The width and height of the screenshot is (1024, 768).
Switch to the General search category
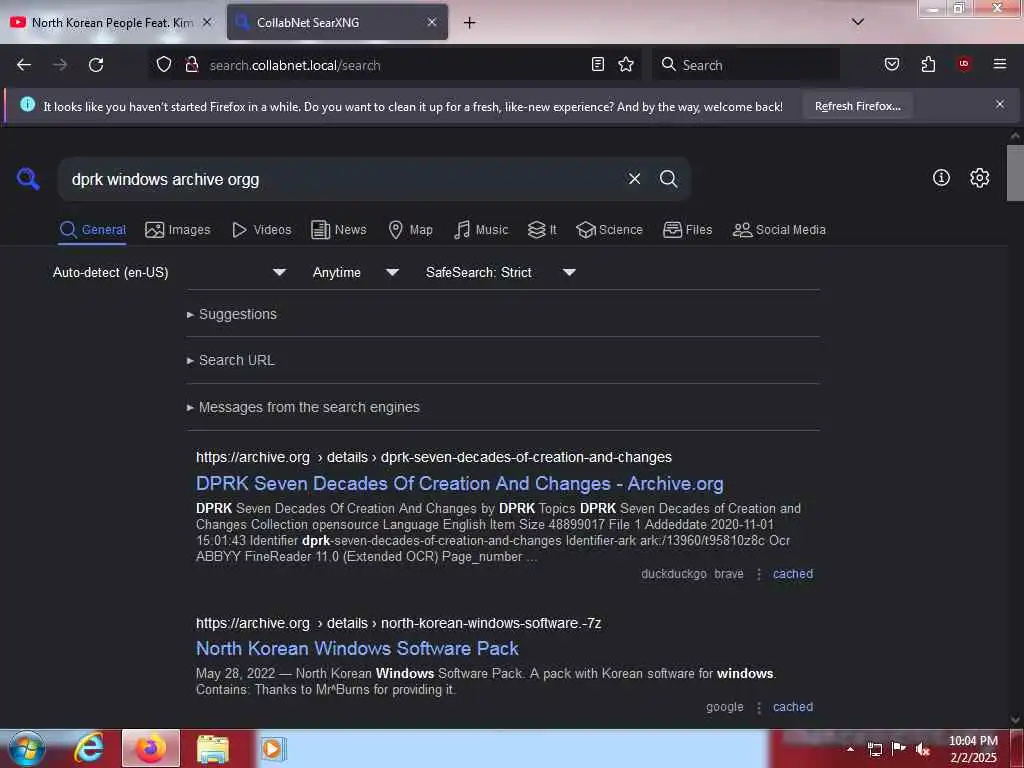tap(92, 230)
